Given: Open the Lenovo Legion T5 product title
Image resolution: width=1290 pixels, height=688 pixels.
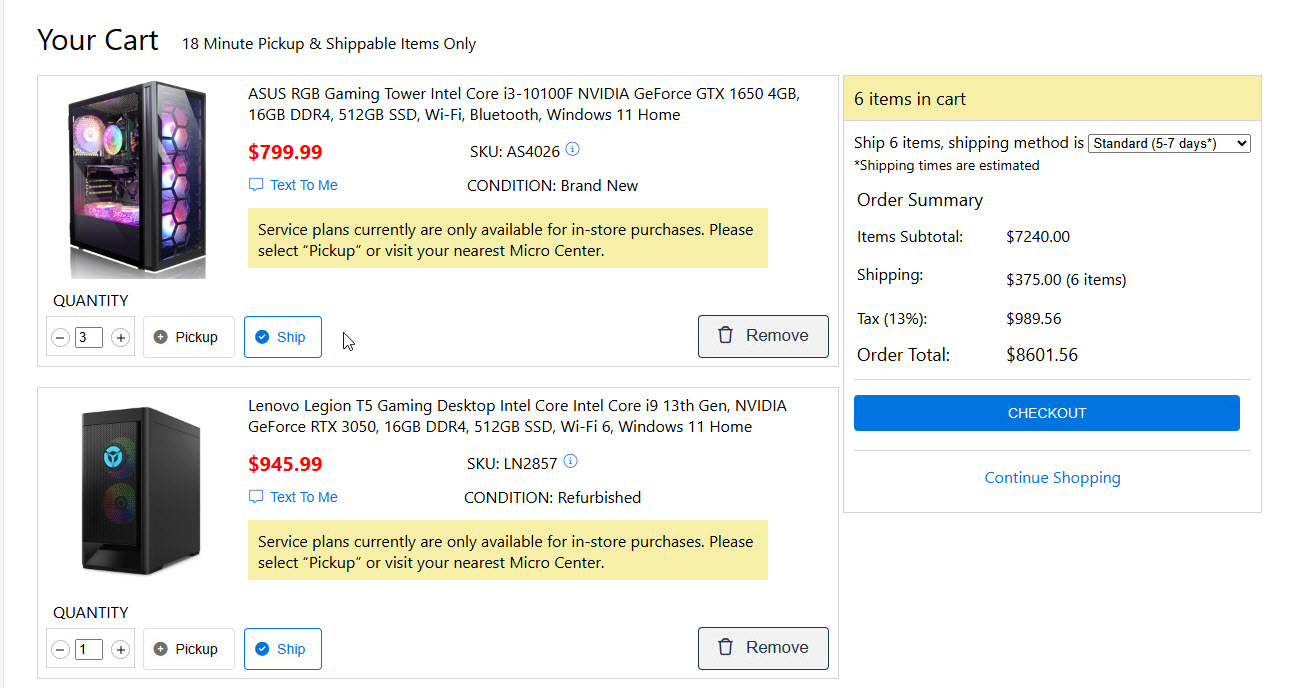Looking at the screenshot, I should (x=517, y=416).
